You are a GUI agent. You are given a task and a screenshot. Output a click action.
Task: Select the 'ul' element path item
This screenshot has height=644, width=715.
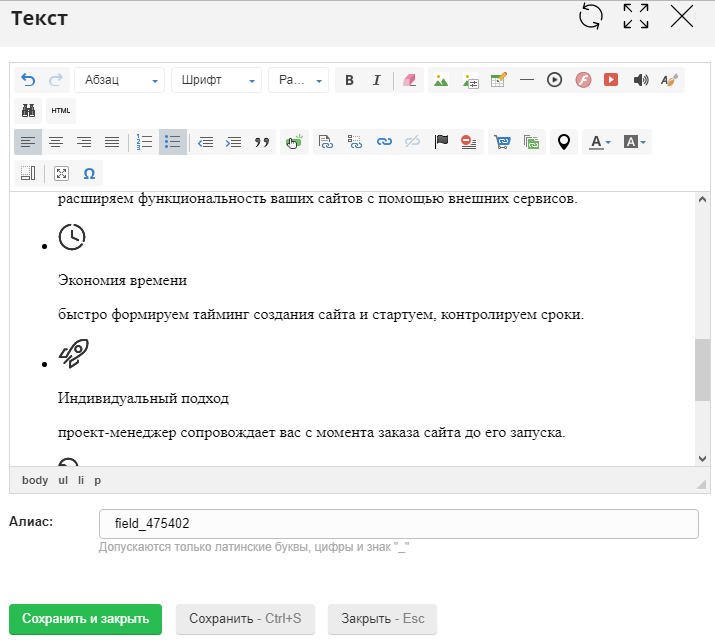tap(63, 480)
